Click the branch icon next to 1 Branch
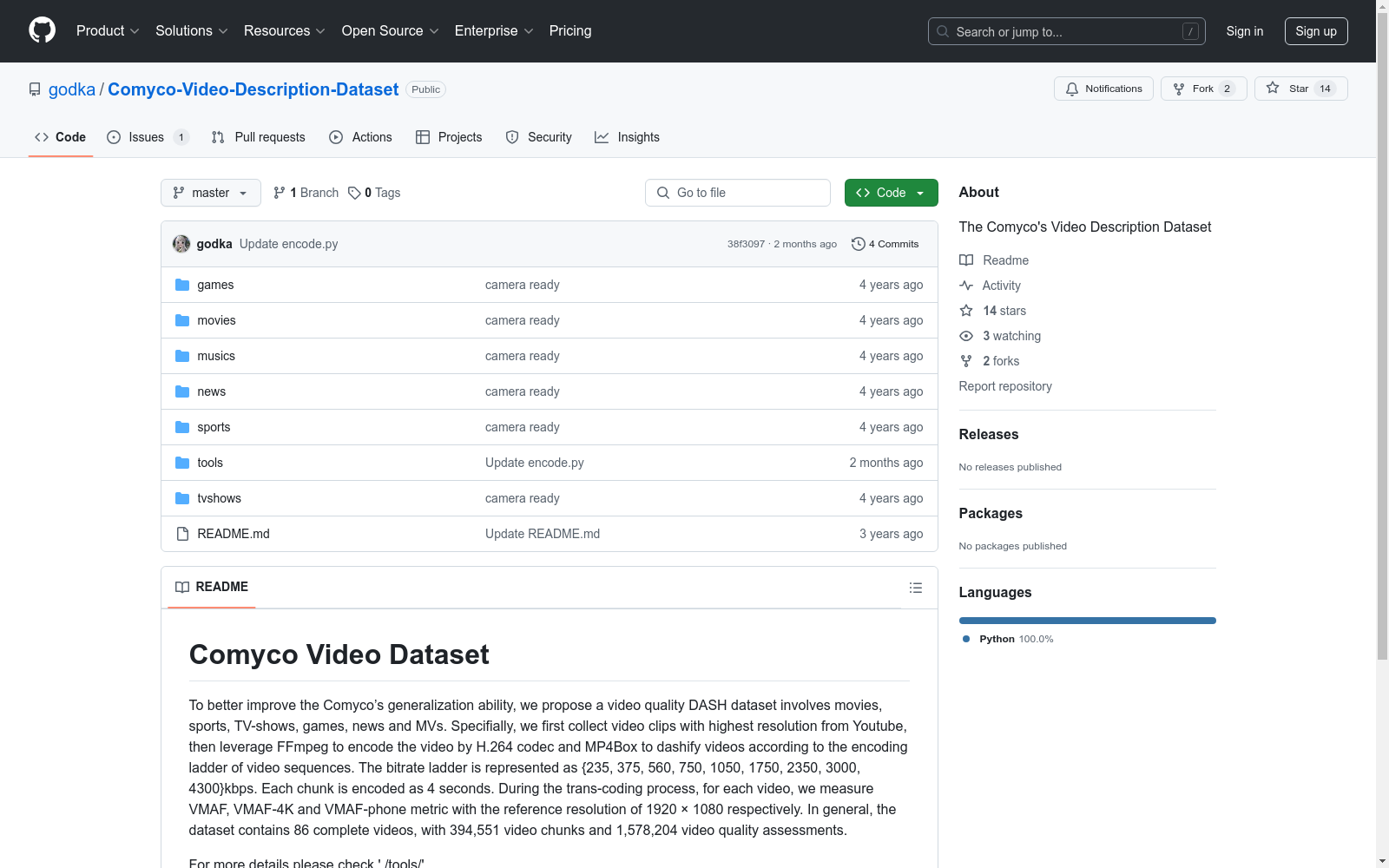Image resolution: width=1389 pixels, height=868 pixels. click(280, 193)
